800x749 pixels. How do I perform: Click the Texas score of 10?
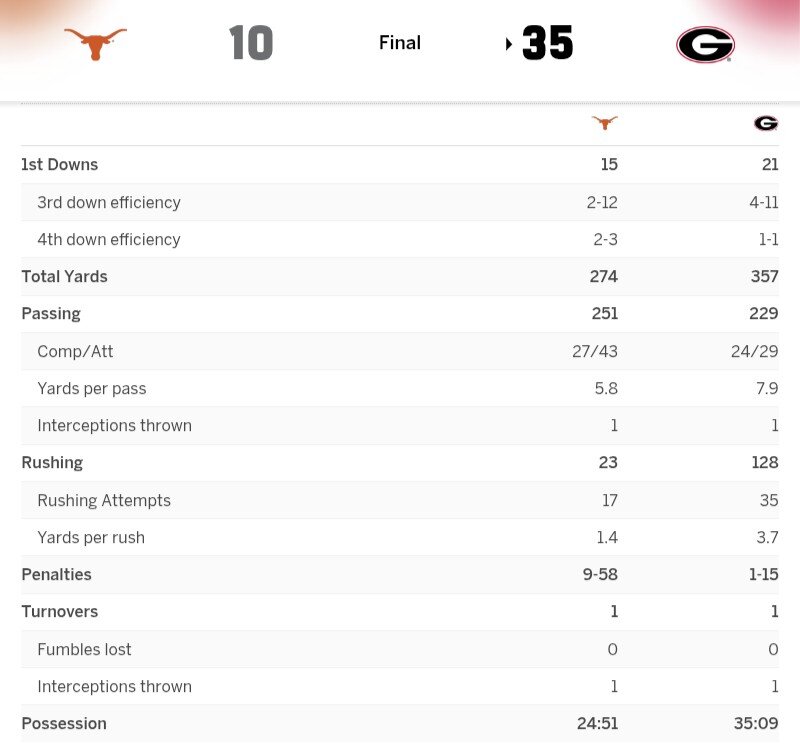[x=251, y=44]
